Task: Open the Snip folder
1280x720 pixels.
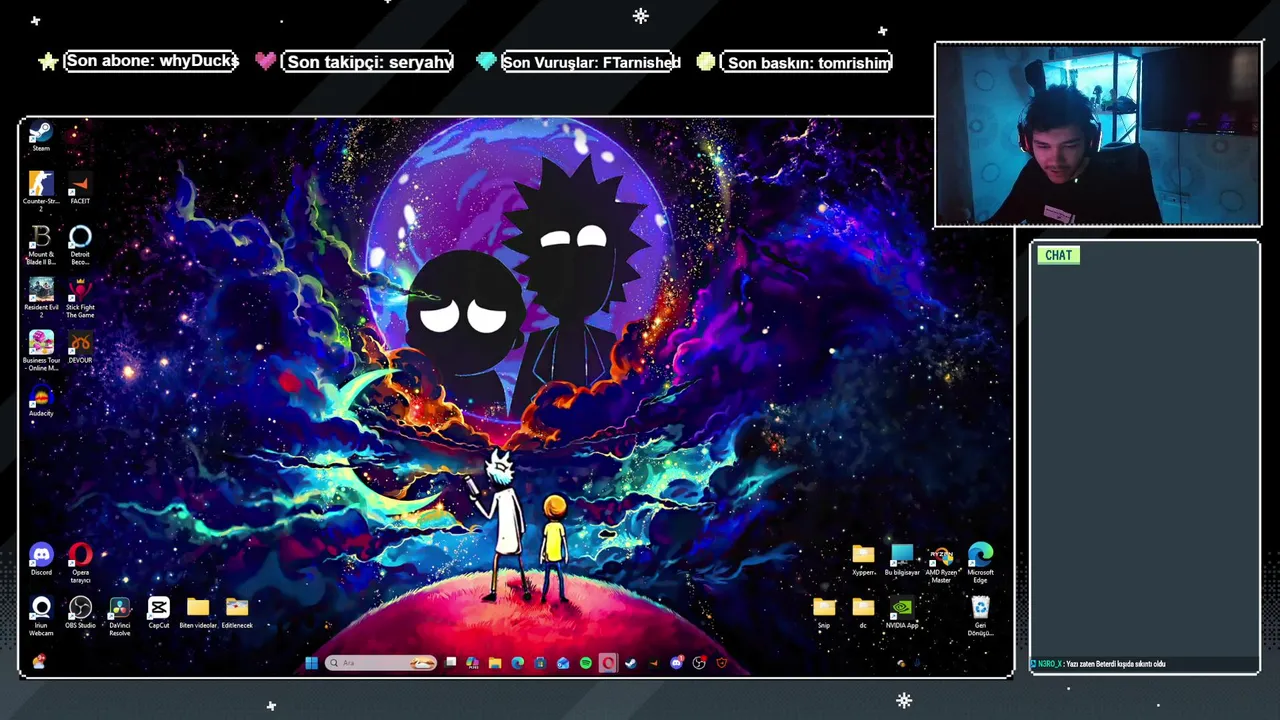Action: tap(824, 612)
